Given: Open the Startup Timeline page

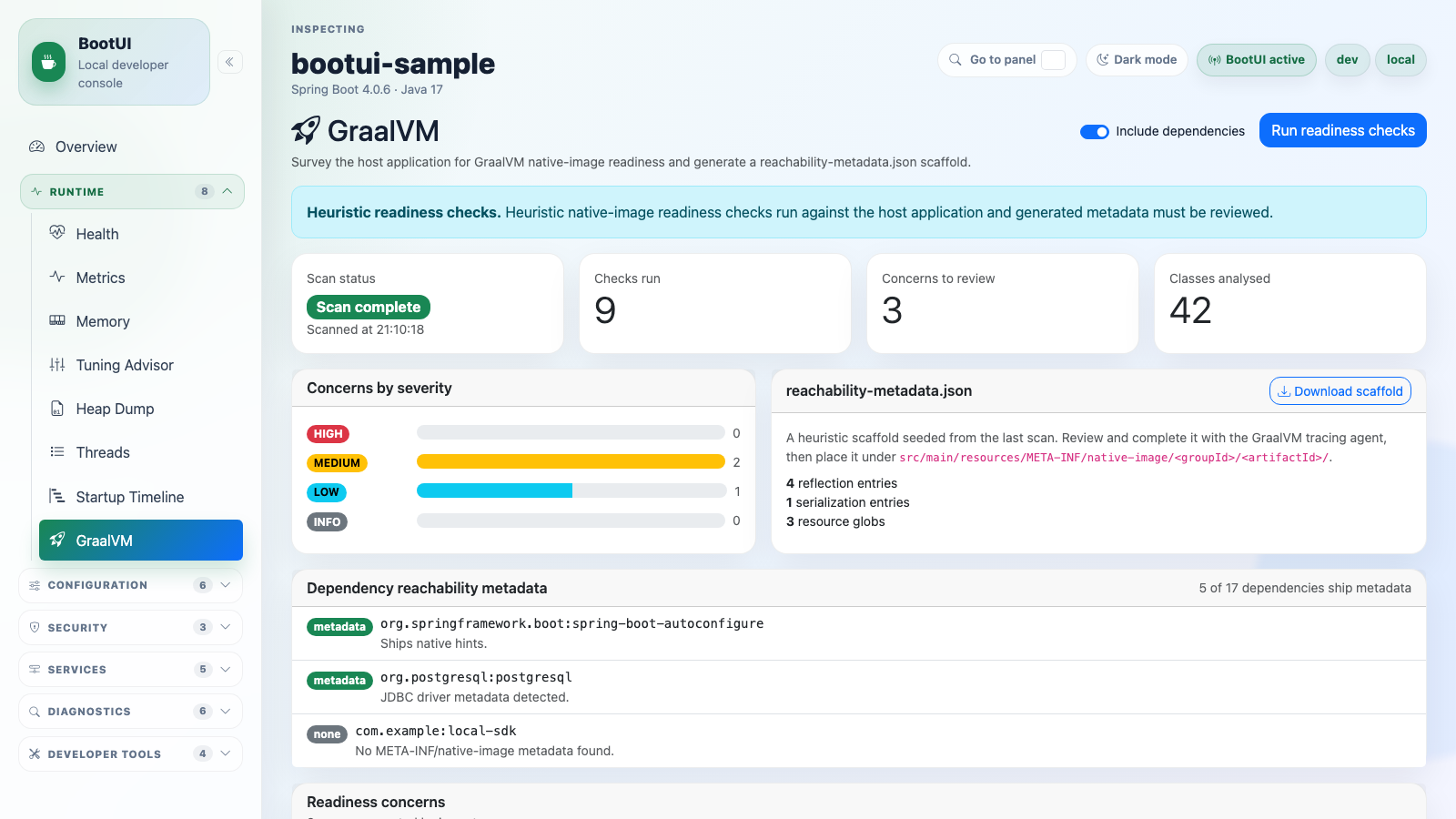Looking at the screenshot, I should tap(141, 497).
